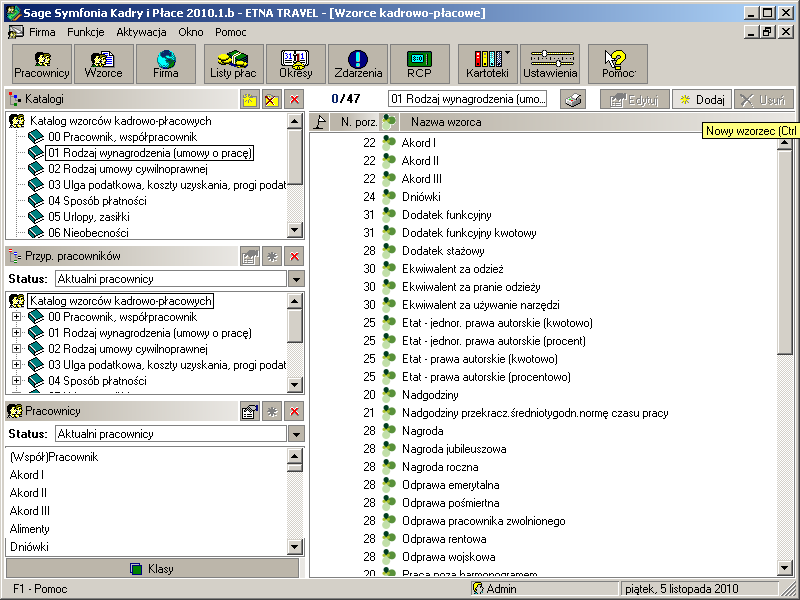Open Listy płac from toolbar
Viewport: 800px width, 600px height.
[x=234, y=64]
